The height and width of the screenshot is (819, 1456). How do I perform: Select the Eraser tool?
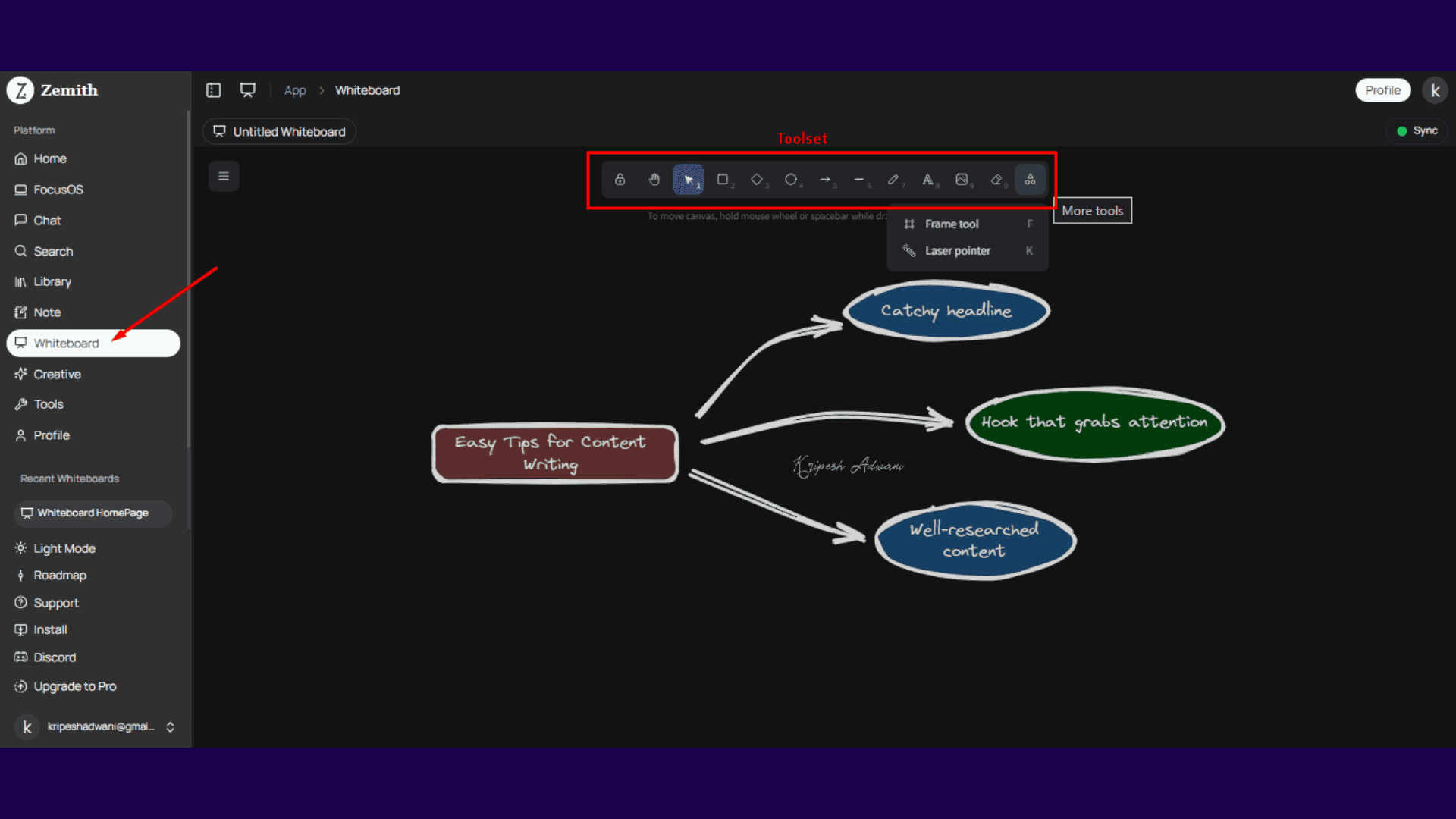996,180
